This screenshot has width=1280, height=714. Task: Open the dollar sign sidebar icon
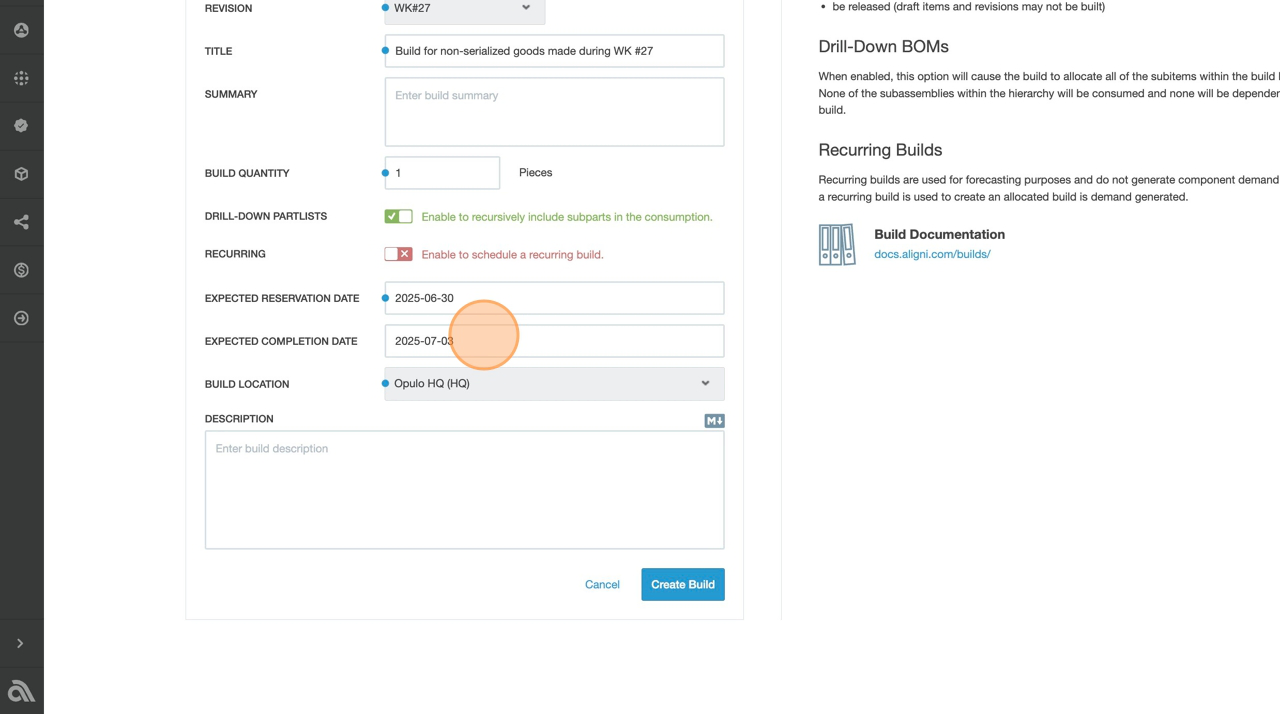point(21,270)
